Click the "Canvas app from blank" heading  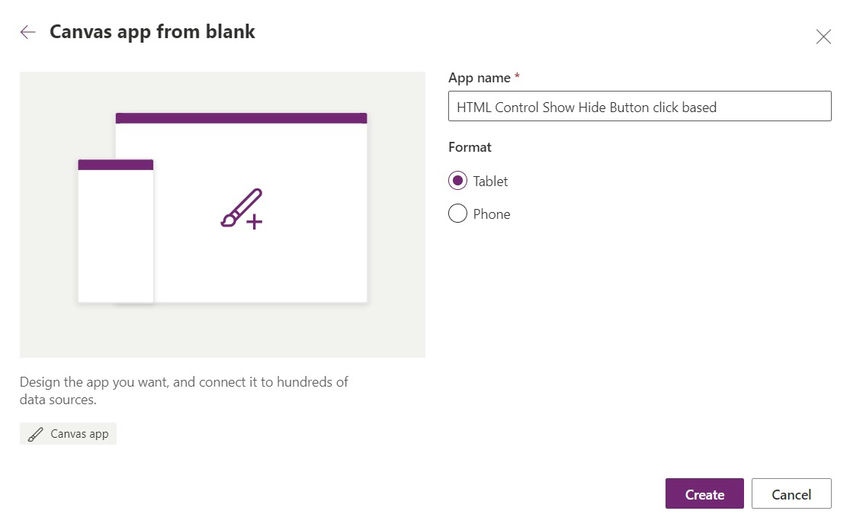[x=152, y=32]
